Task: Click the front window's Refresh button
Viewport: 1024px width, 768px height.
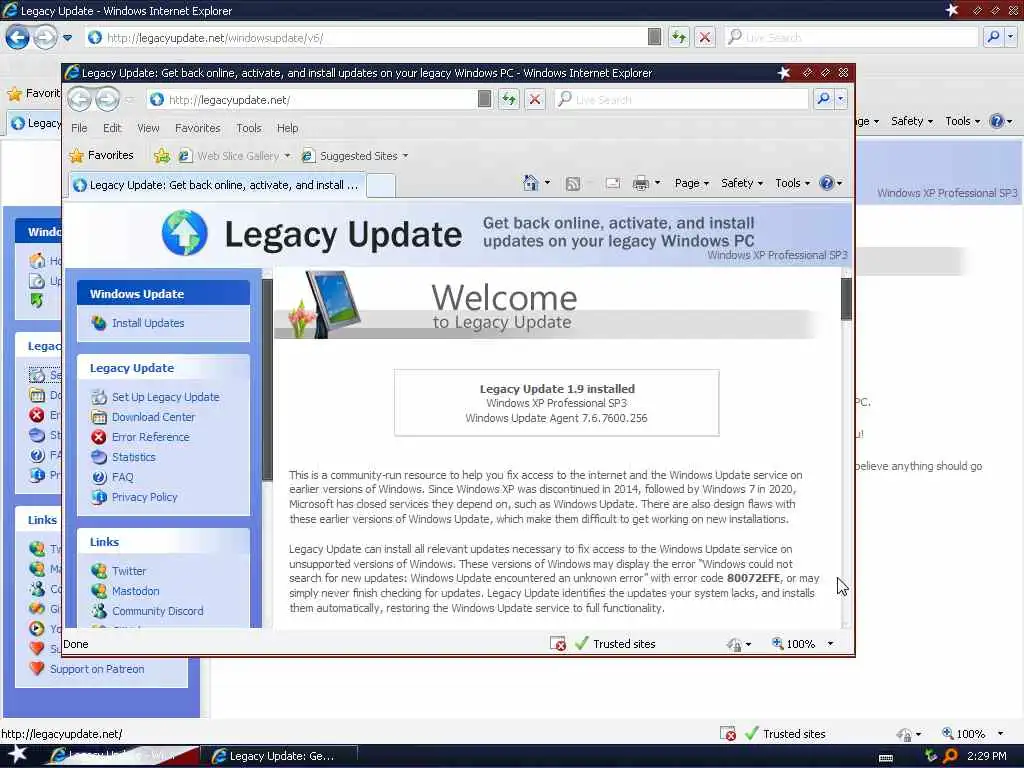Action: click(x=509, y=99)
